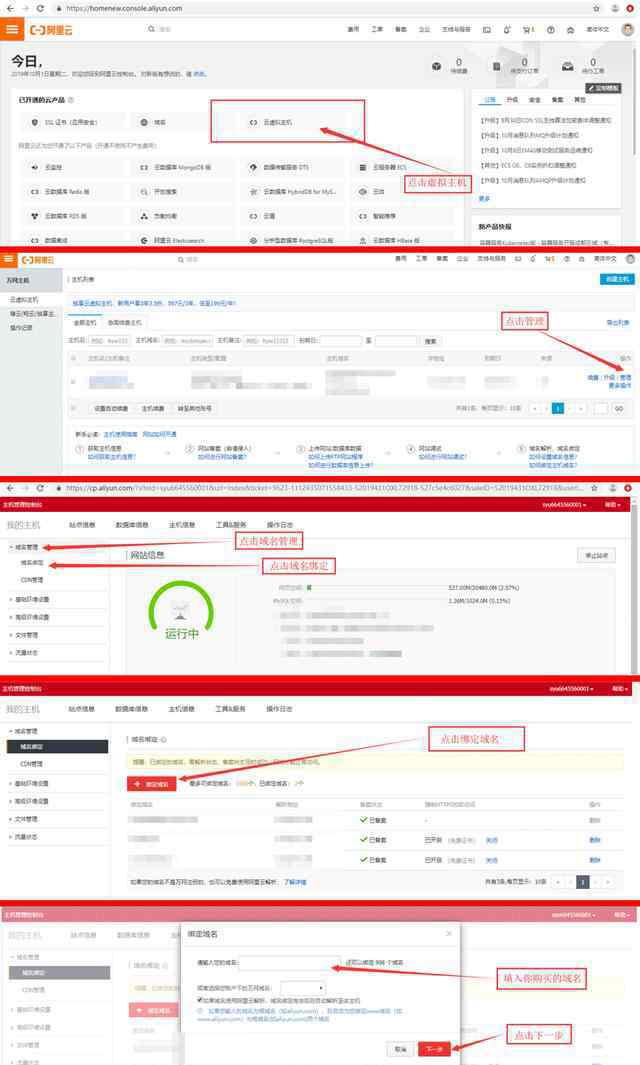The image size is (640, 1065).
Task: Click the 了解详情 link below the domain table
Action: pos(295,882)
